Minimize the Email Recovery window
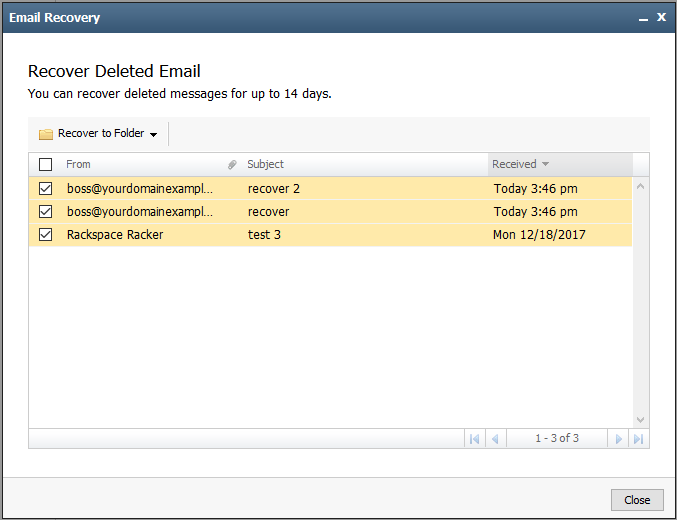 point(643,19)
